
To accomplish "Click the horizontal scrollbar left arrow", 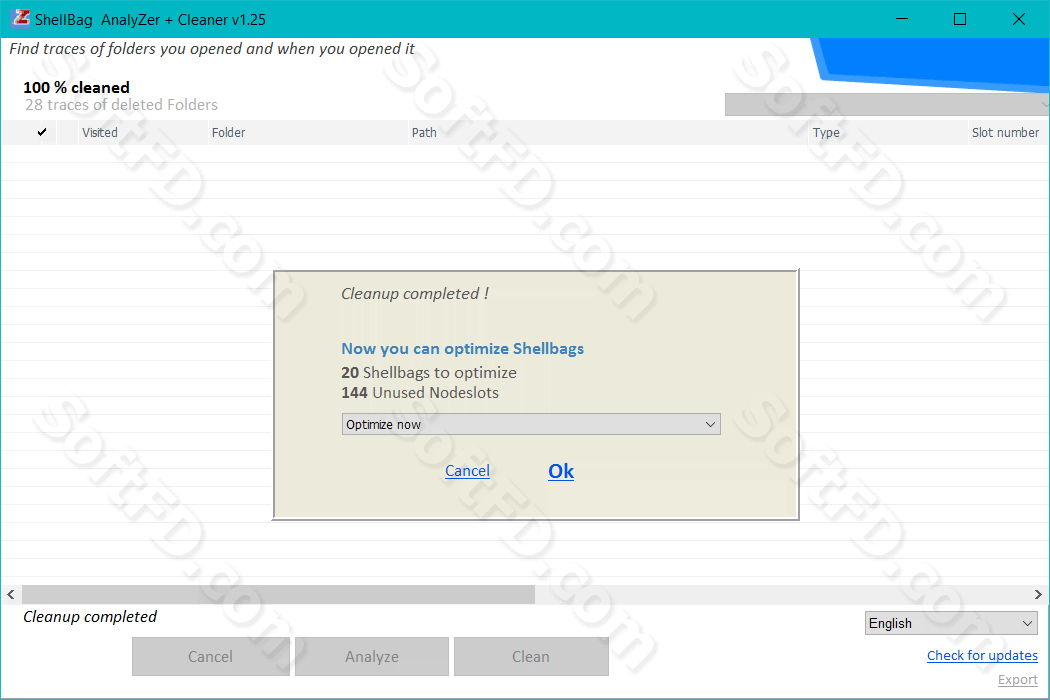I will [11, 594].
